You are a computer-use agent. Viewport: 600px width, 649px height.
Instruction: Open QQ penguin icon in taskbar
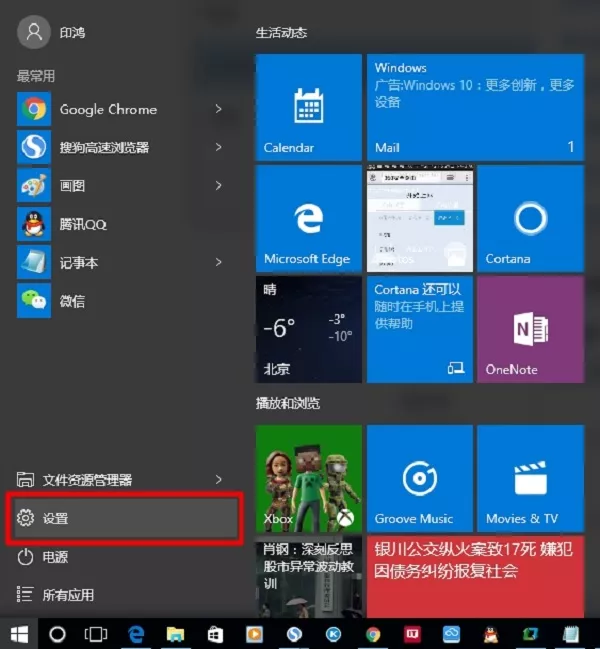(491, 634)
